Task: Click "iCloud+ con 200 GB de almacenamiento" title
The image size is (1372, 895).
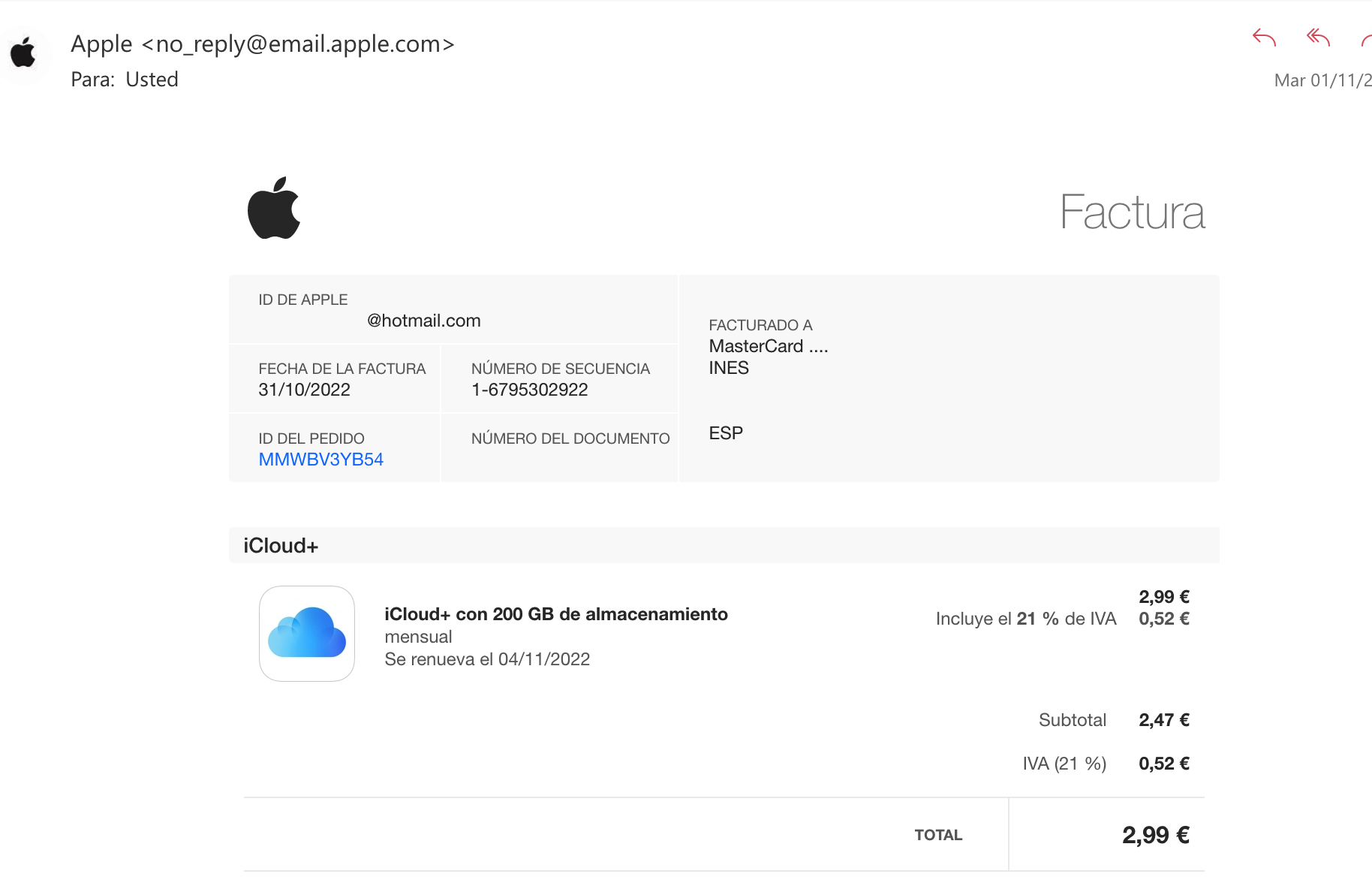Action: tap(555, 614)
